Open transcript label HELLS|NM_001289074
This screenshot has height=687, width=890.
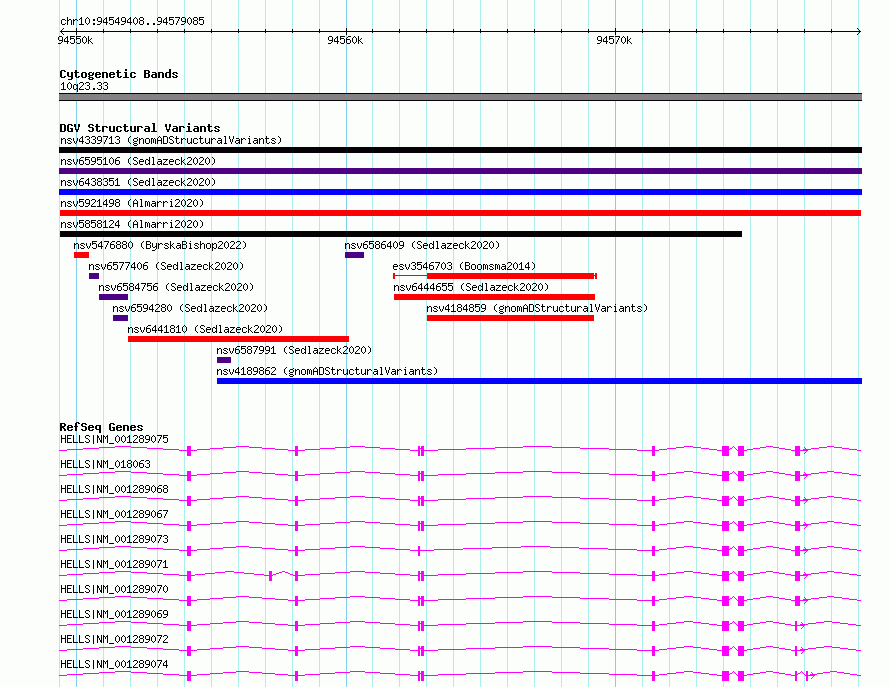click(x=114, y=664)
